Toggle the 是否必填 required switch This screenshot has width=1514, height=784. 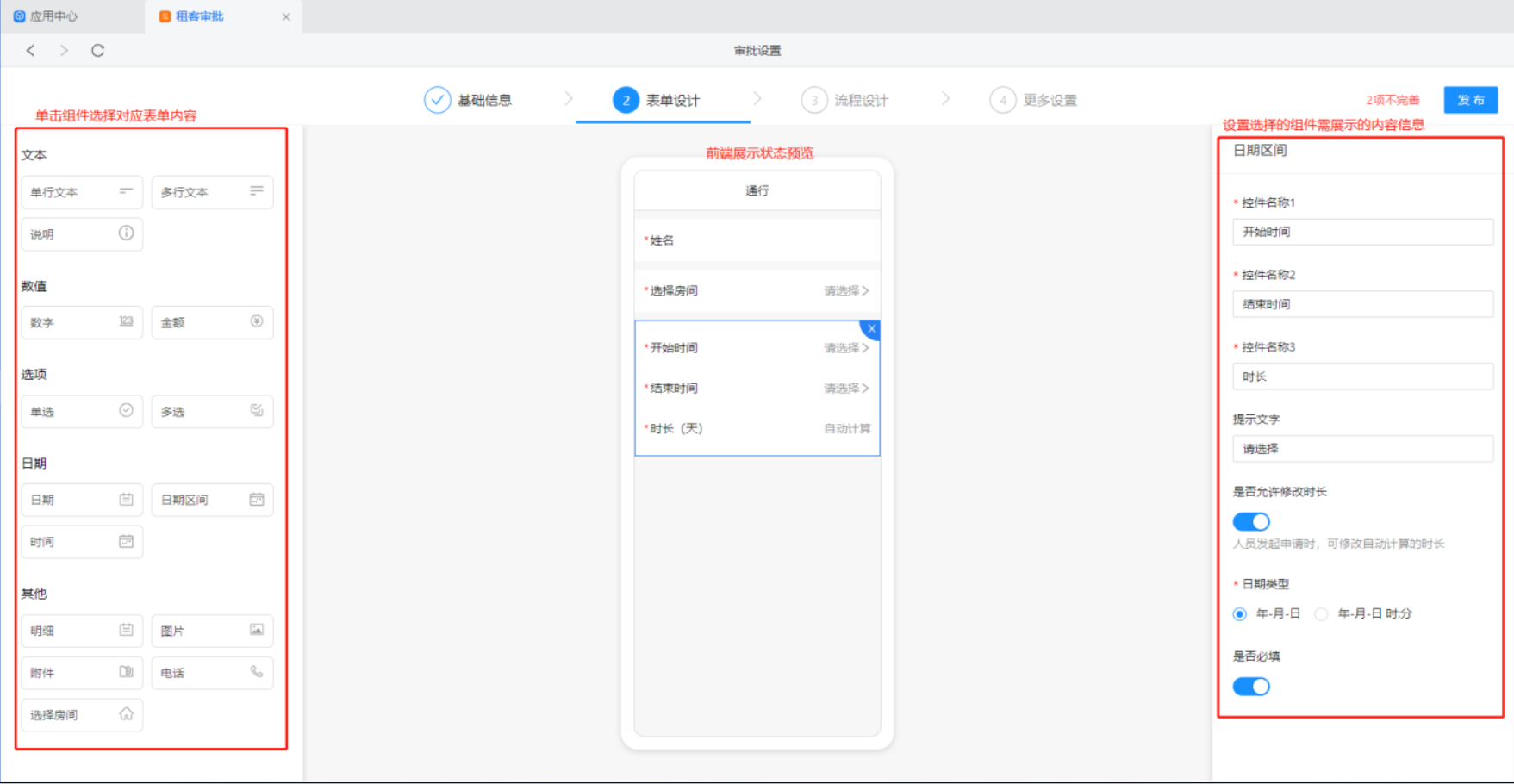point(1251,687)
